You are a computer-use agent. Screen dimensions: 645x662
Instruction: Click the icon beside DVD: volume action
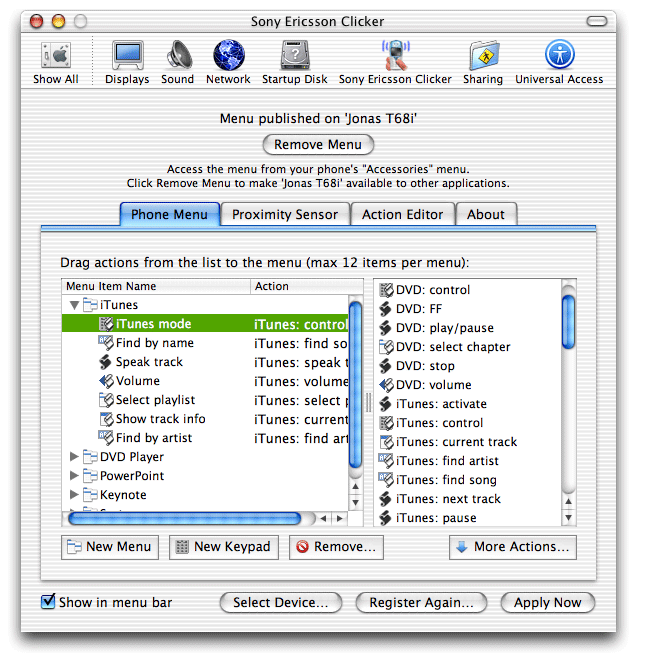tap(386, 385)
